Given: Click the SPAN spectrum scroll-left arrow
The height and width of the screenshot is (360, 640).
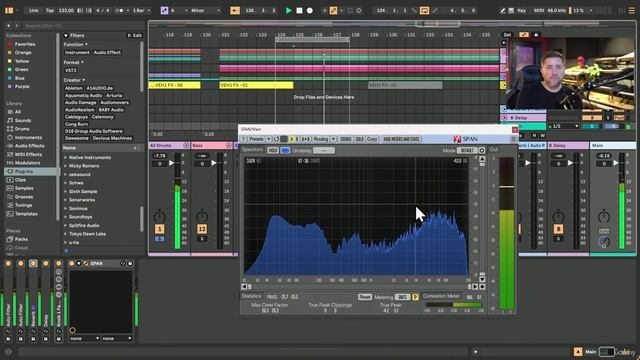Looking at the screenshot, I should pos(244,287).
